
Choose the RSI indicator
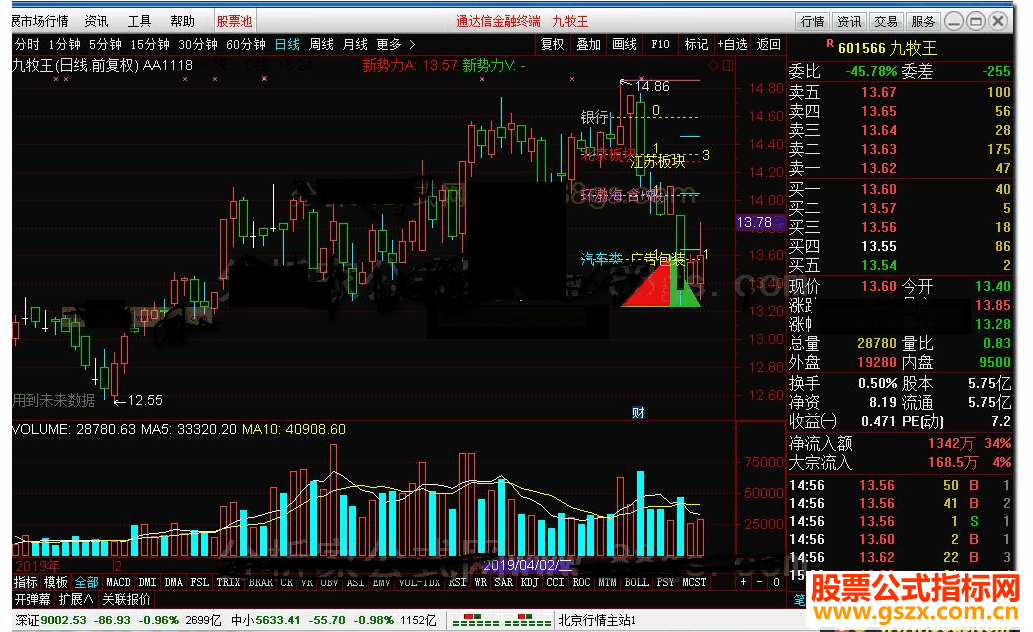457,582
